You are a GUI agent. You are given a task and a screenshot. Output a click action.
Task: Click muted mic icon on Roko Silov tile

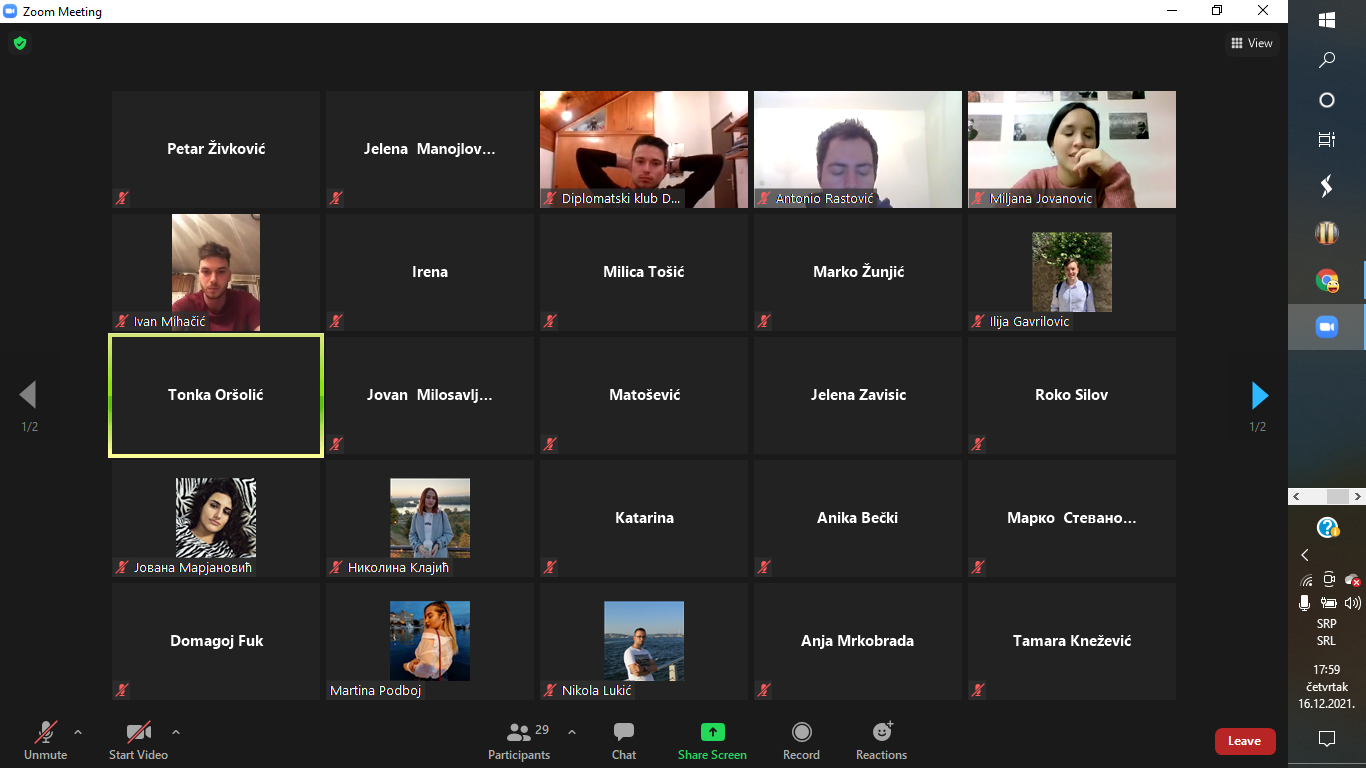click(x=978, y=444)
